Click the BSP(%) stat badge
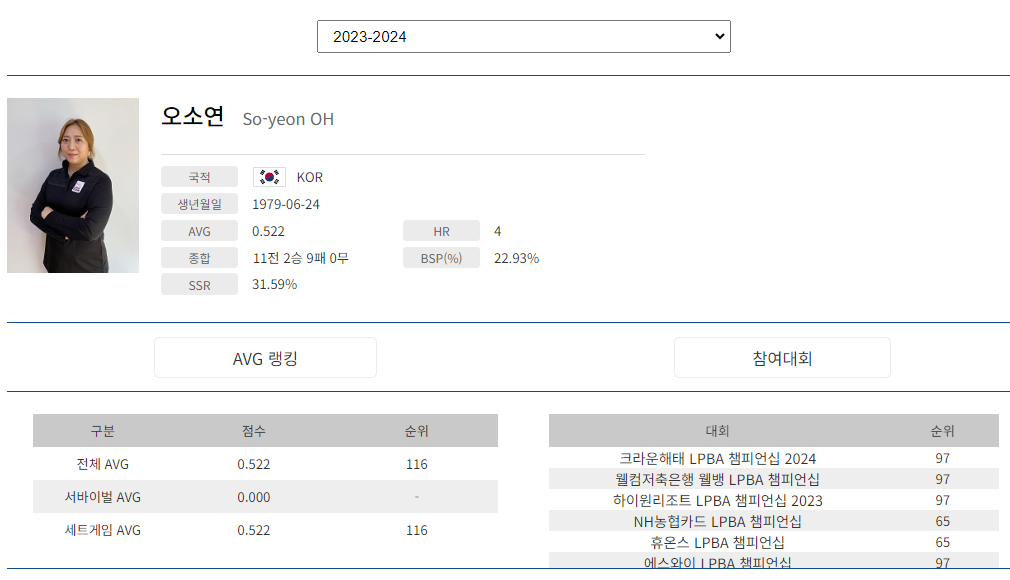The width and height of the screenshot is (1010, 580). (441, 257)
